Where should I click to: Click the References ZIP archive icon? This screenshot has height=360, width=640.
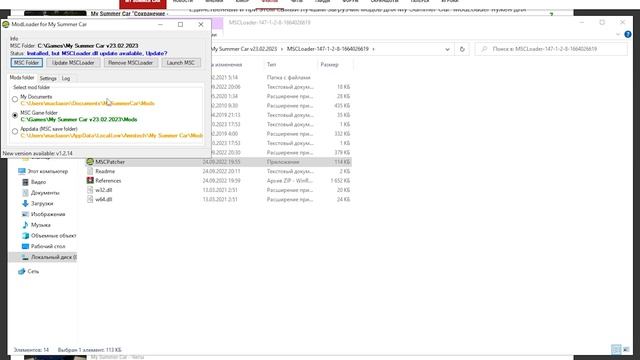[x=90, y=180]
